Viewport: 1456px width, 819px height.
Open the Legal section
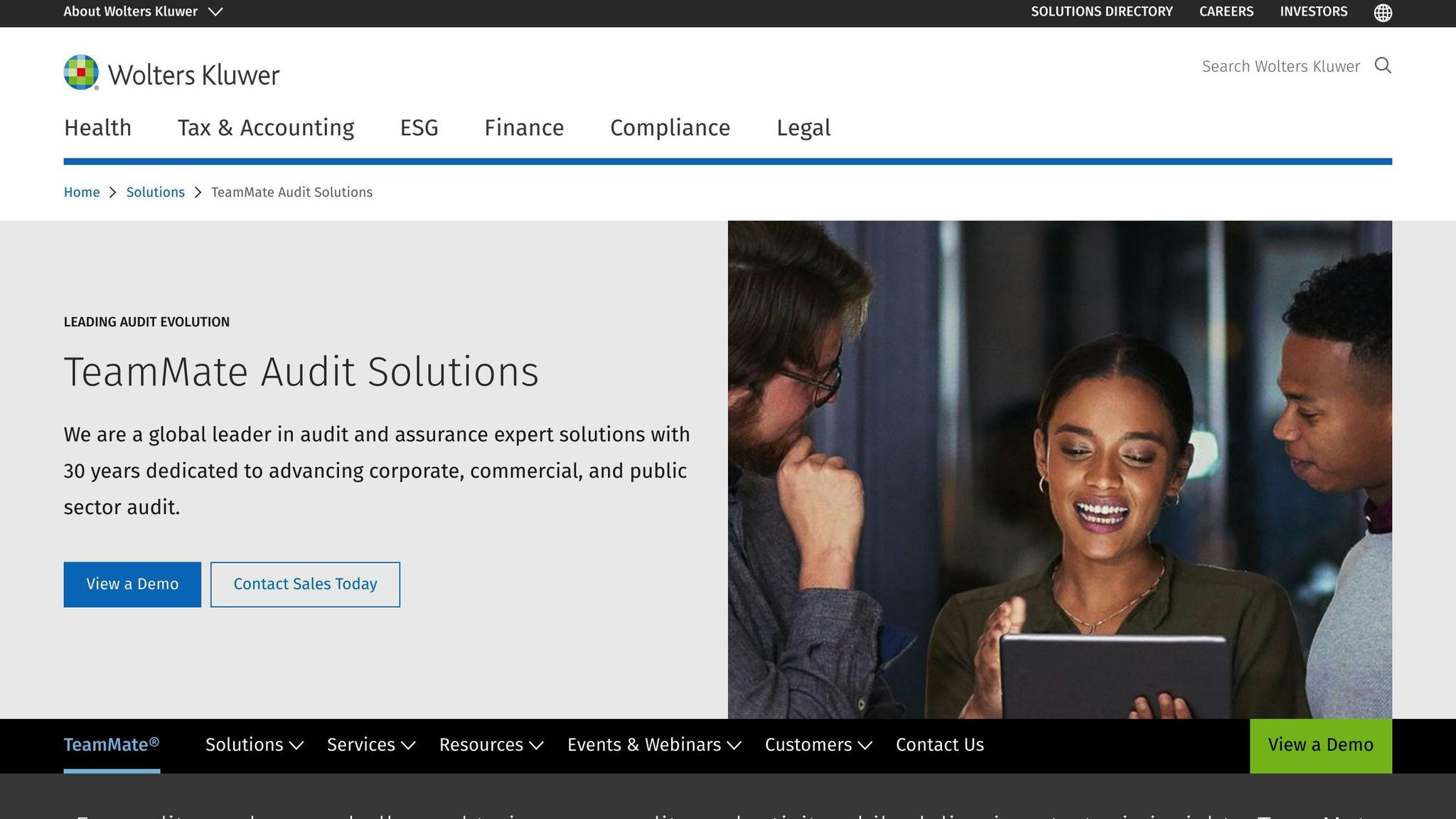pos(803,128)
